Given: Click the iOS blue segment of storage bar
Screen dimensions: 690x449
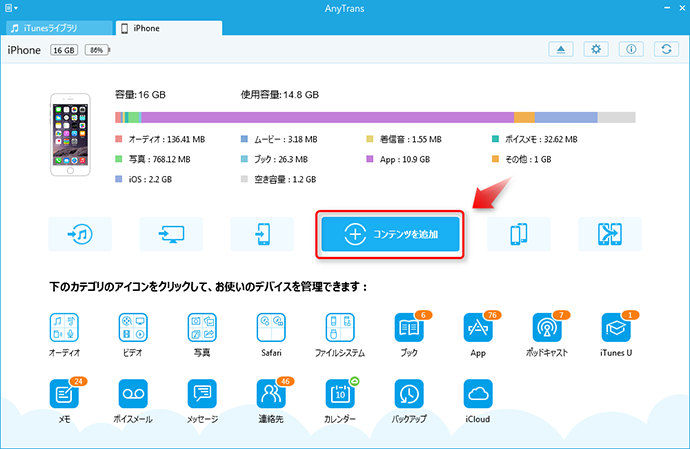Looking at the screenshot, I should (566, 117).
